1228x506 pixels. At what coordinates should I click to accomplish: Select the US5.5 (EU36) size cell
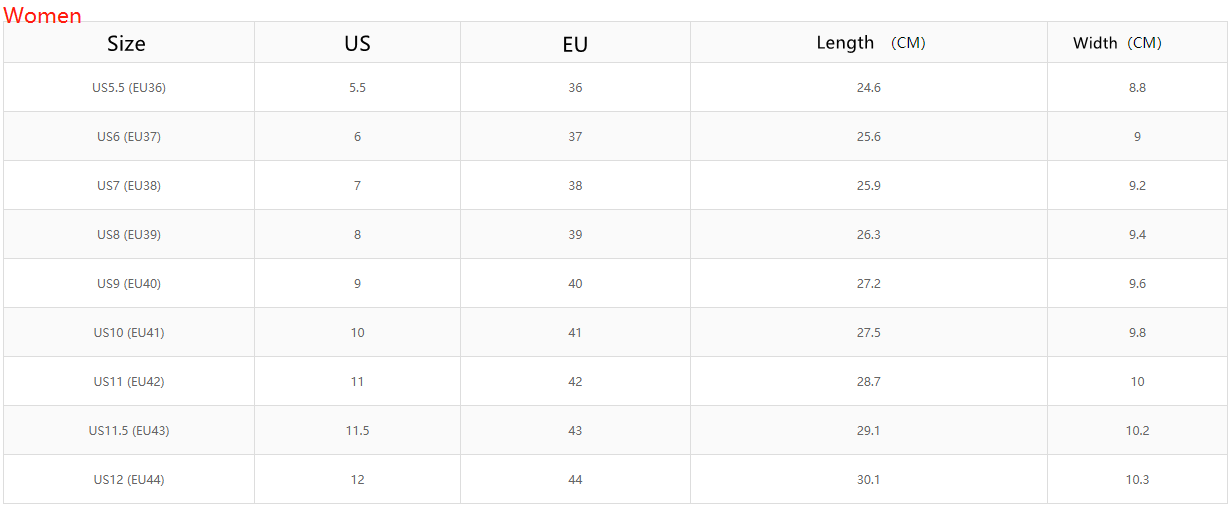[129, 88]
